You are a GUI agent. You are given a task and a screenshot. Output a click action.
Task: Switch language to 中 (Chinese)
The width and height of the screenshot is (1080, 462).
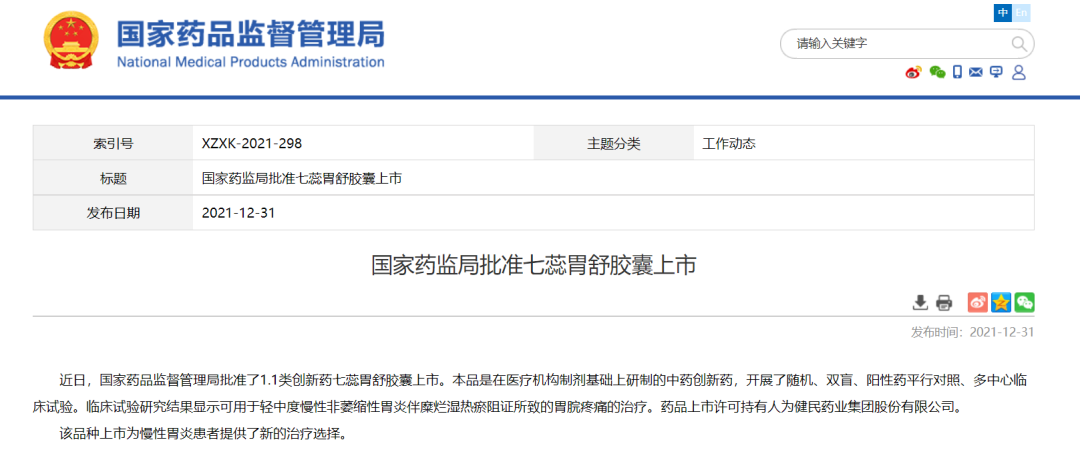(x=1003, y=12)
